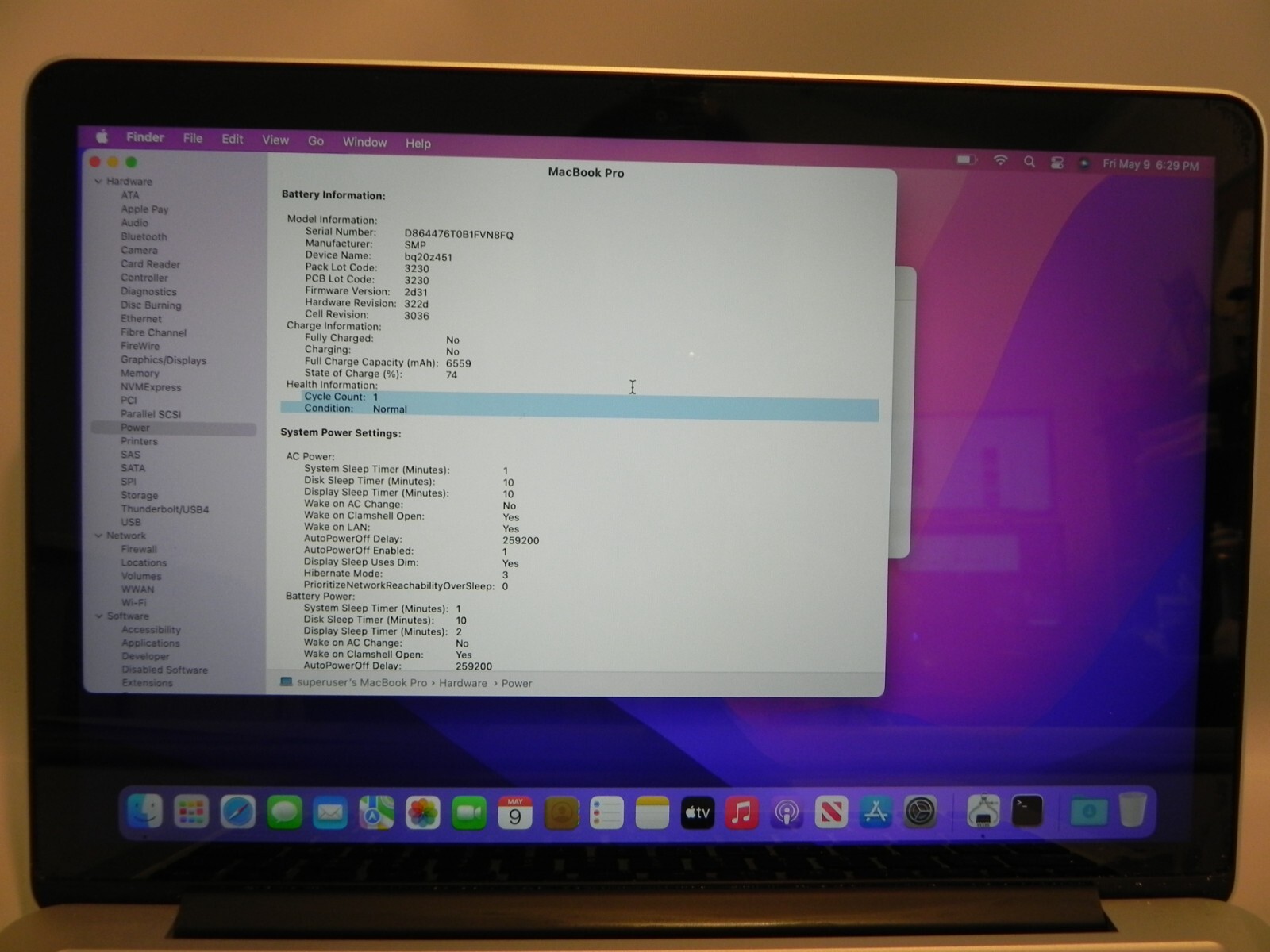Select NVMExpress in the sidebar
The width and height of the screenshot is (1270, 952).
[x=151, y=387]
